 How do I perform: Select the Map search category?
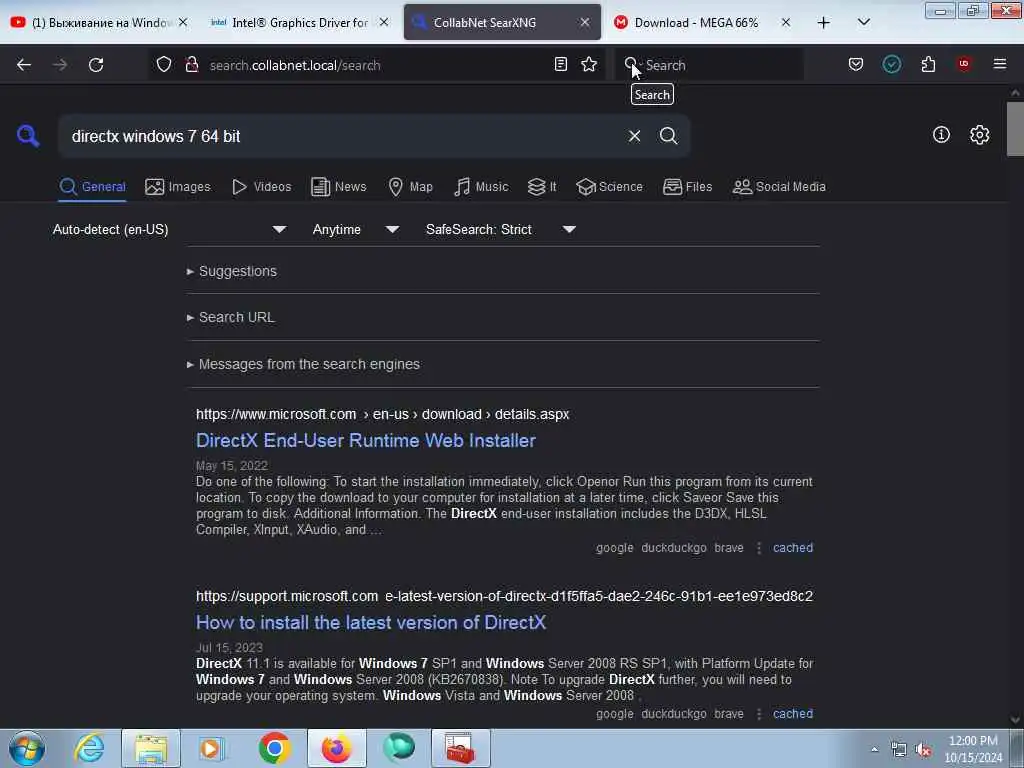[x=411, y=187]
